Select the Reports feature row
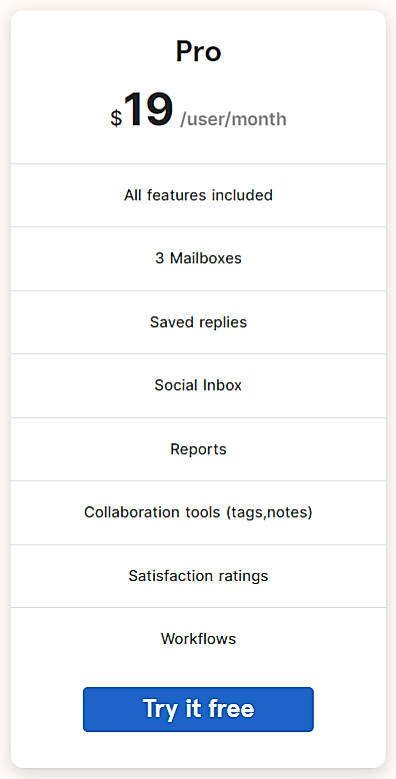Image resolution: width=396 pixels, height=779 pixels. 198,449
